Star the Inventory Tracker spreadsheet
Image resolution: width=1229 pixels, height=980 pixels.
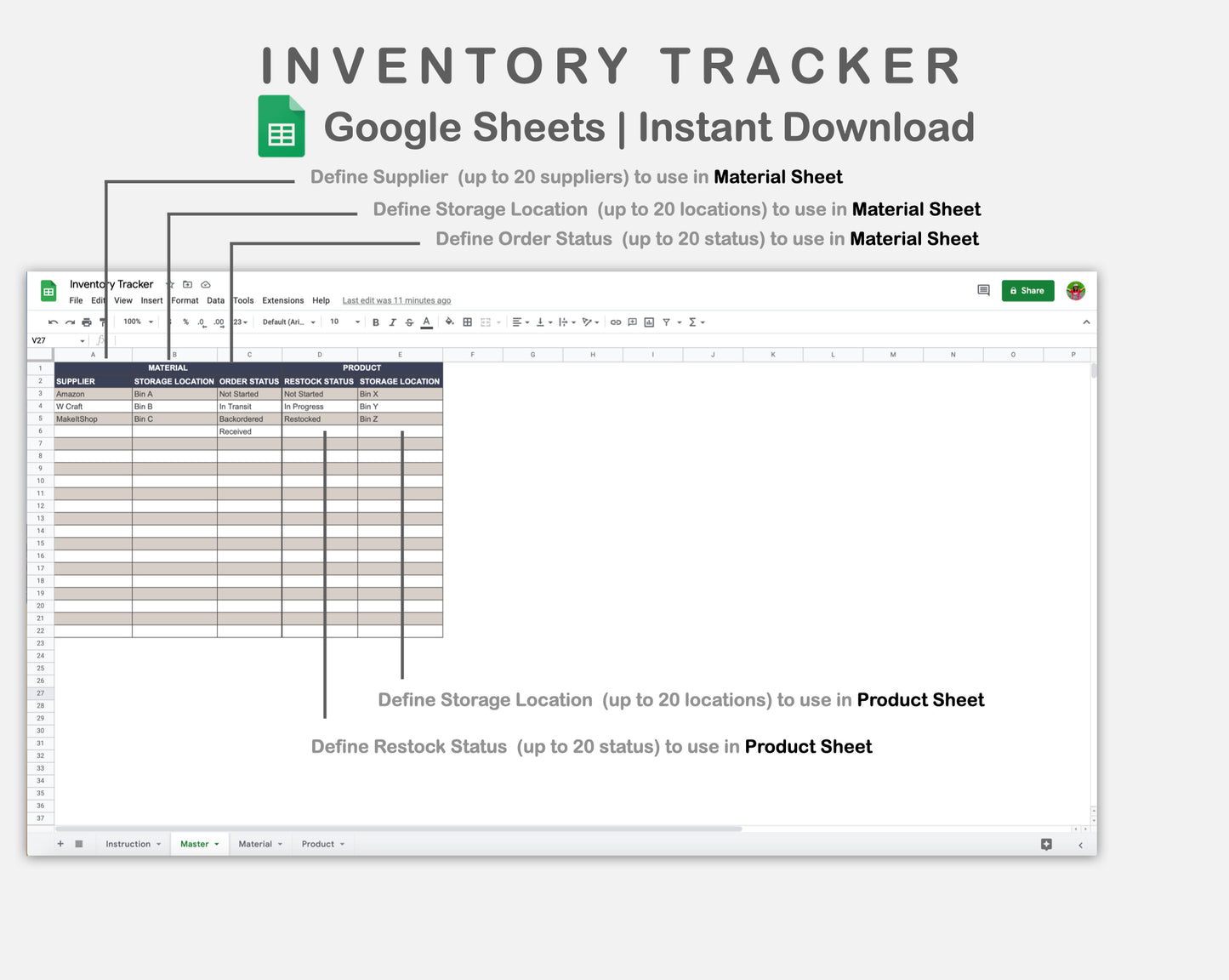[169, 284]
